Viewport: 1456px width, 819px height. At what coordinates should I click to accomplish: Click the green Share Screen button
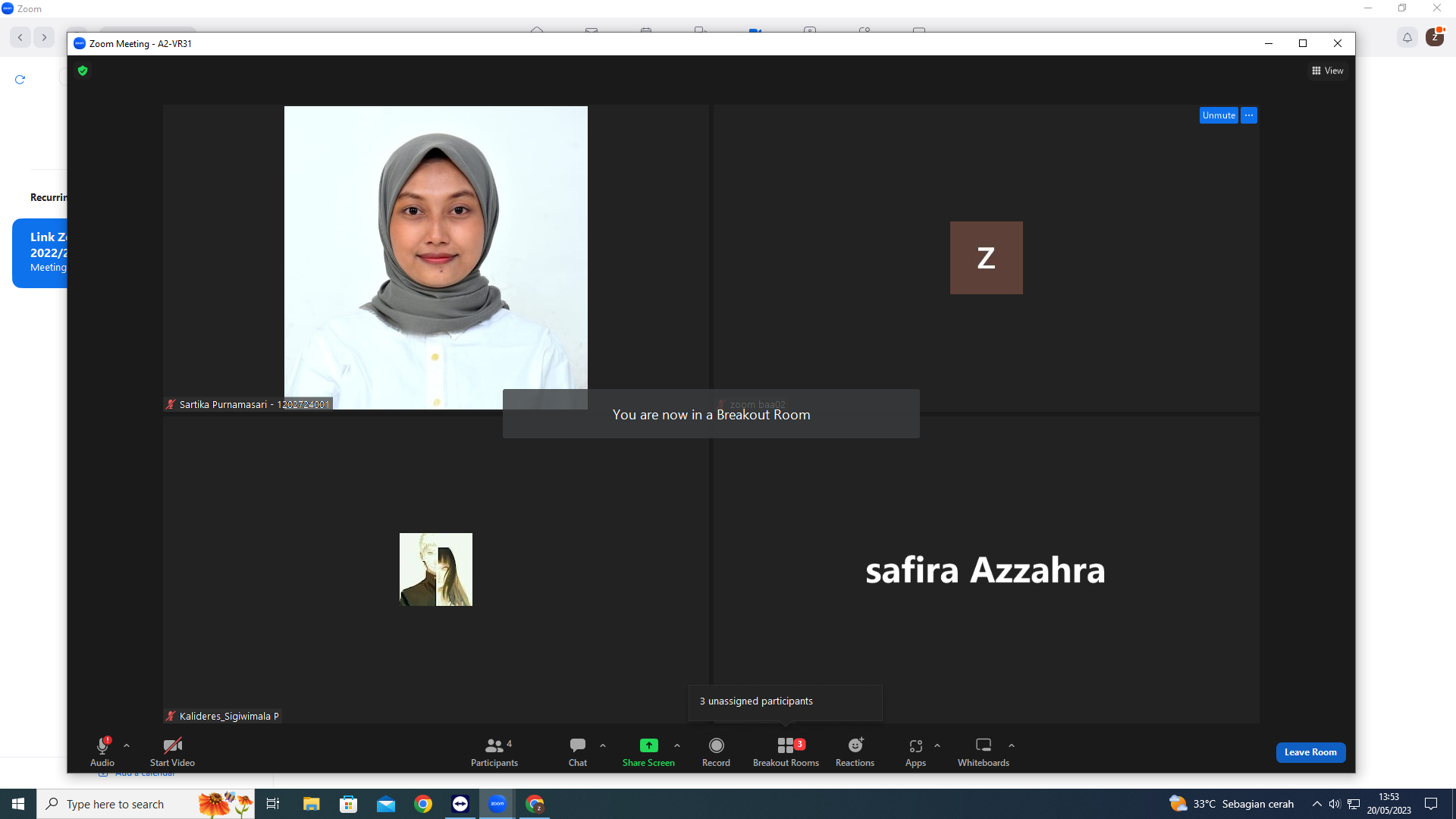pyautogui.click(x=648, y=752)
